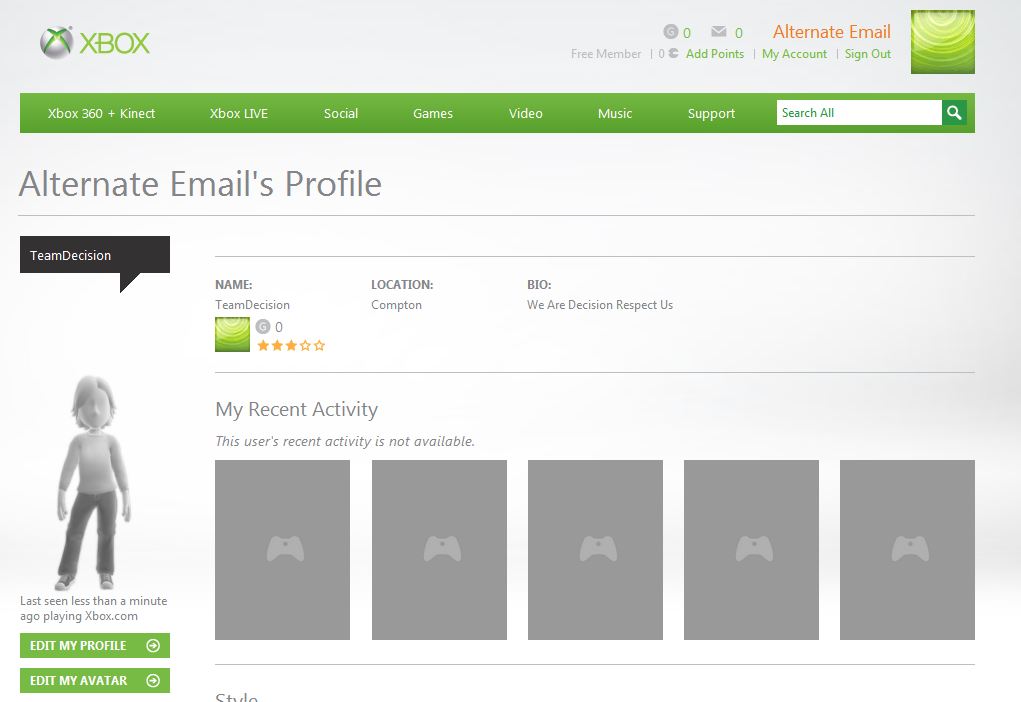Image resolution: width=1021 pixels, height=702 pixels.
Task: Select fourth recent activity game placeholder
Action: pos(751,550)
